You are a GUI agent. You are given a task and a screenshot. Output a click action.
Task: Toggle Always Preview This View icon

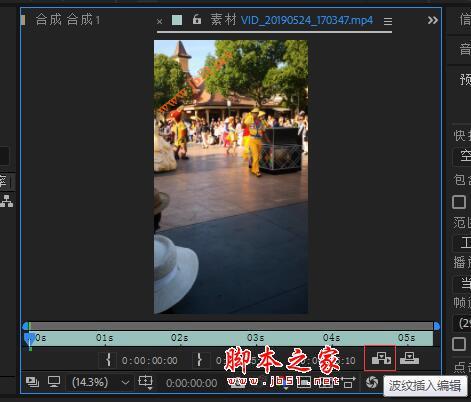click(32, 382)
